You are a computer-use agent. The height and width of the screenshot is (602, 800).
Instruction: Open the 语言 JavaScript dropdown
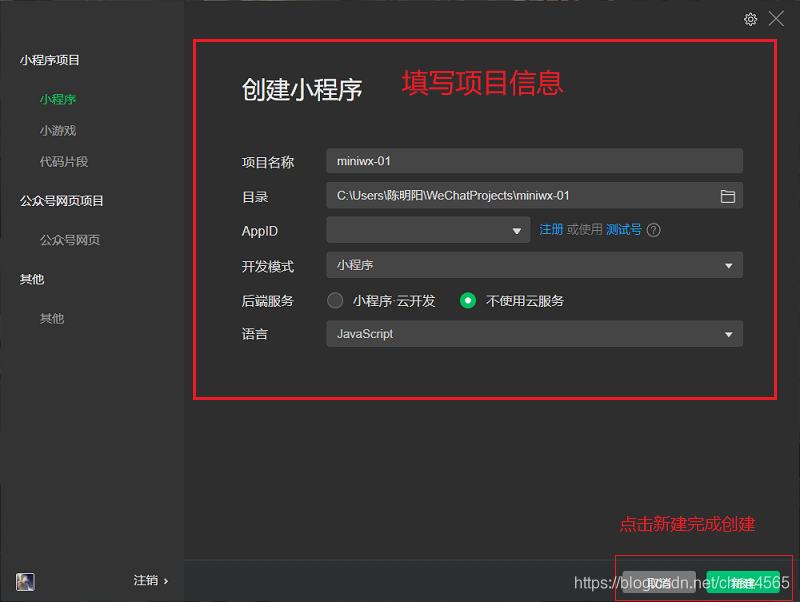[534, 334]
